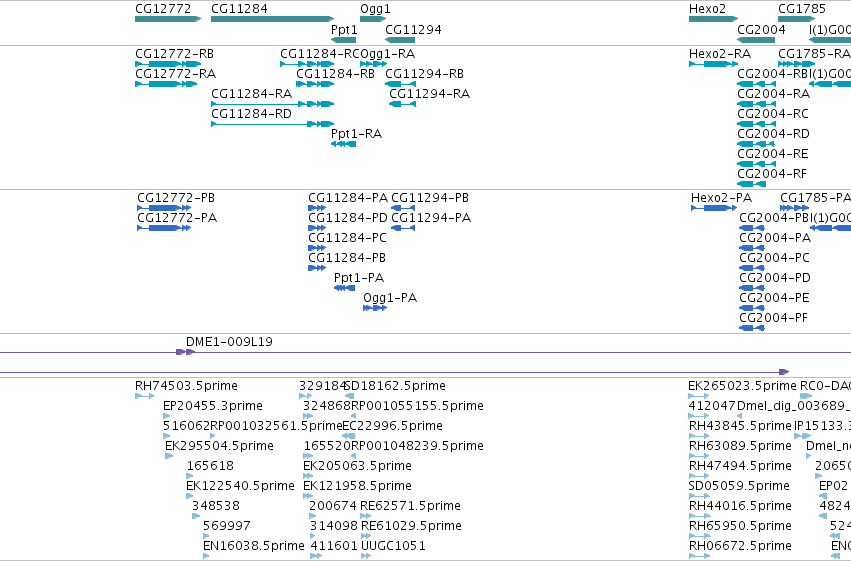Select transcript CG11284-RB
The height and width of the screenshot is (561, 851).
[x=315, y=84]
